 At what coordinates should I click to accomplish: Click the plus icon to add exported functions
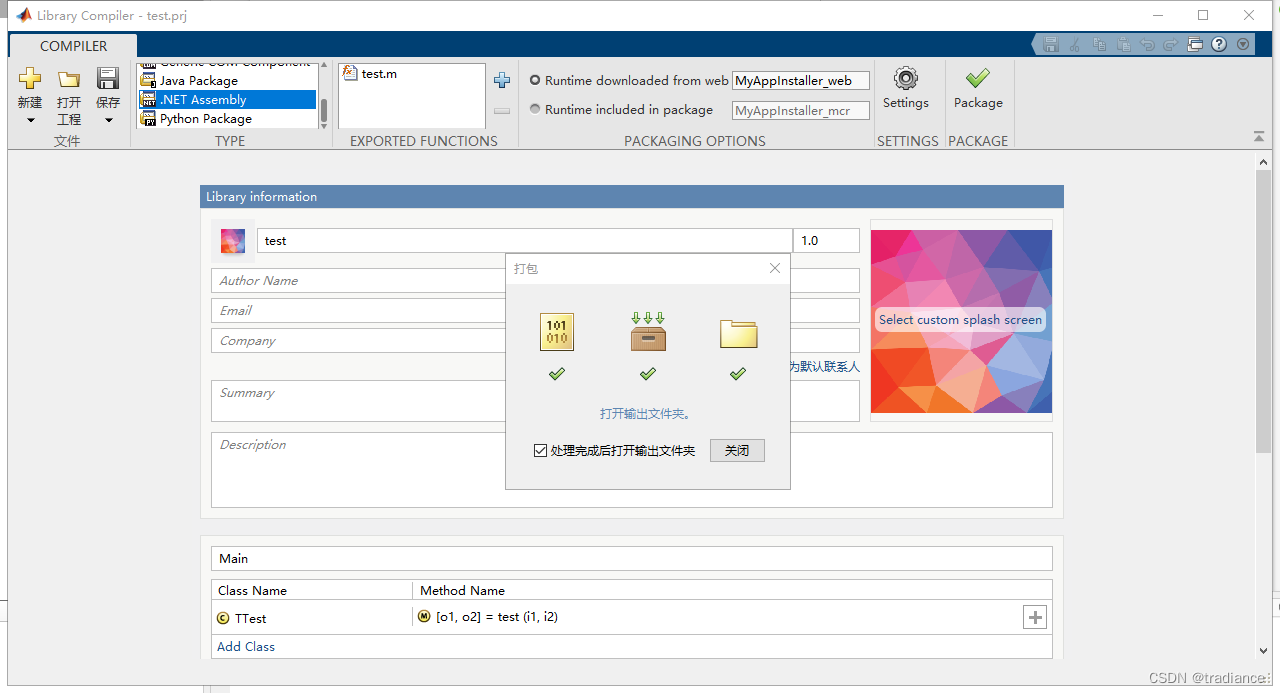(502, 79)
